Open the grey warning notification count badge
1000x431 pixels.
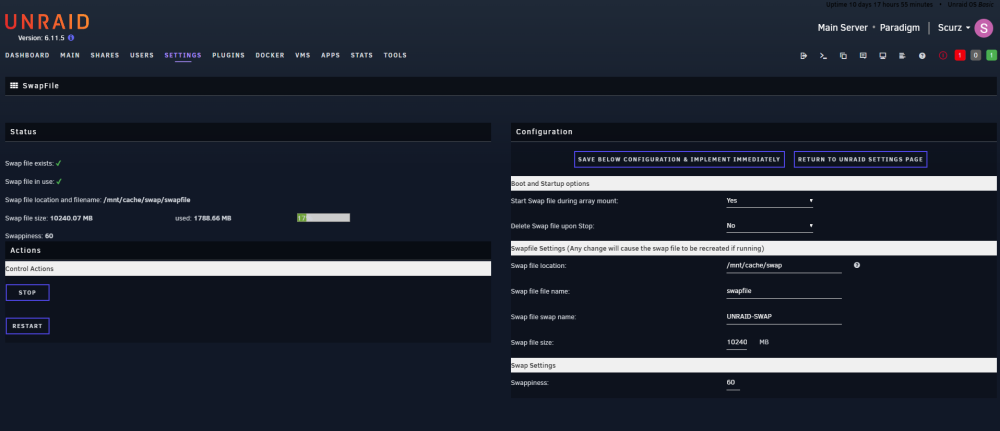tap(976, 56)
